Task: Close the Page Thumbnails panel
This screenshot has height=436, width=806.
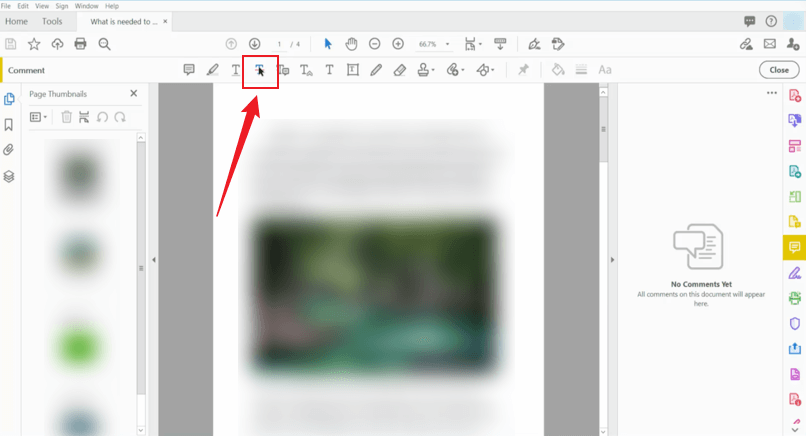Action: pos(134,94)
